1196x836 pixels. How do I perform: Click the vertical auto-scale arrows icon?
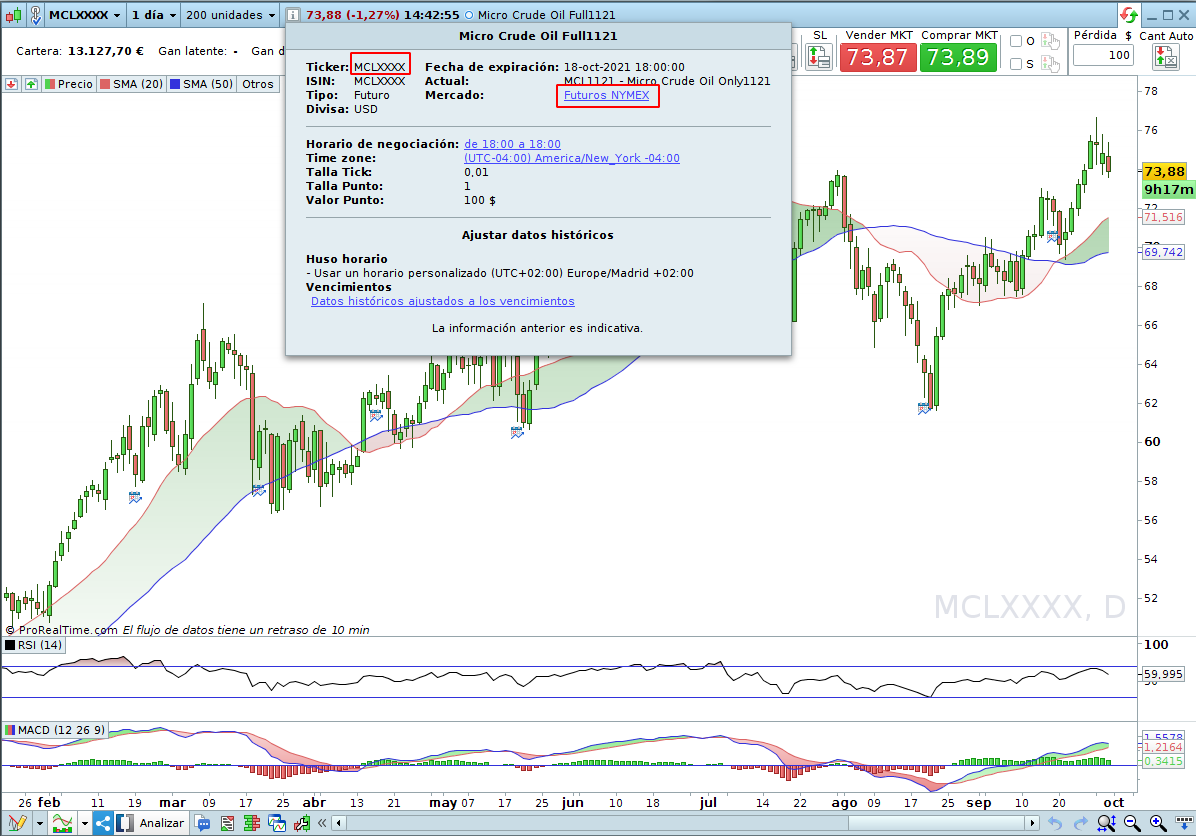point(1184,823)
